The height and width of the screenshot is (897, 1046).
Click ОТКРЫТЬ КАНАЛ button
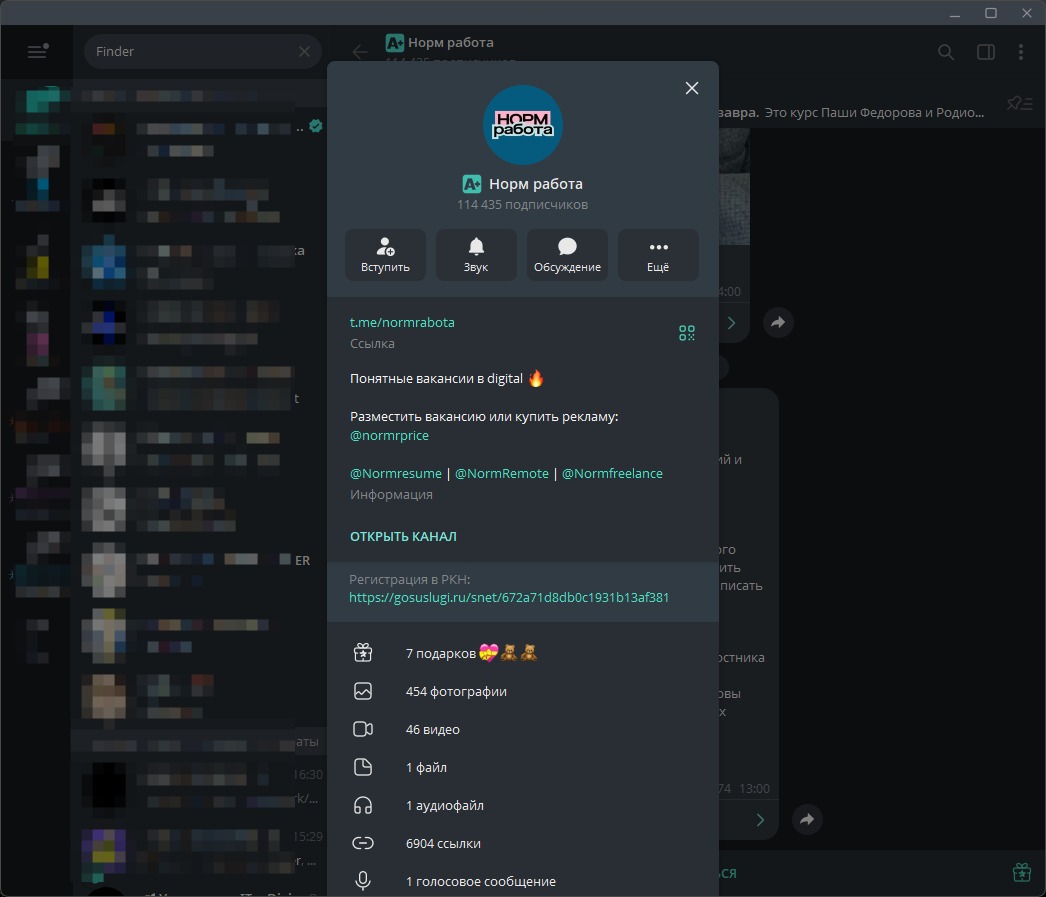click(x=403, y=536)
